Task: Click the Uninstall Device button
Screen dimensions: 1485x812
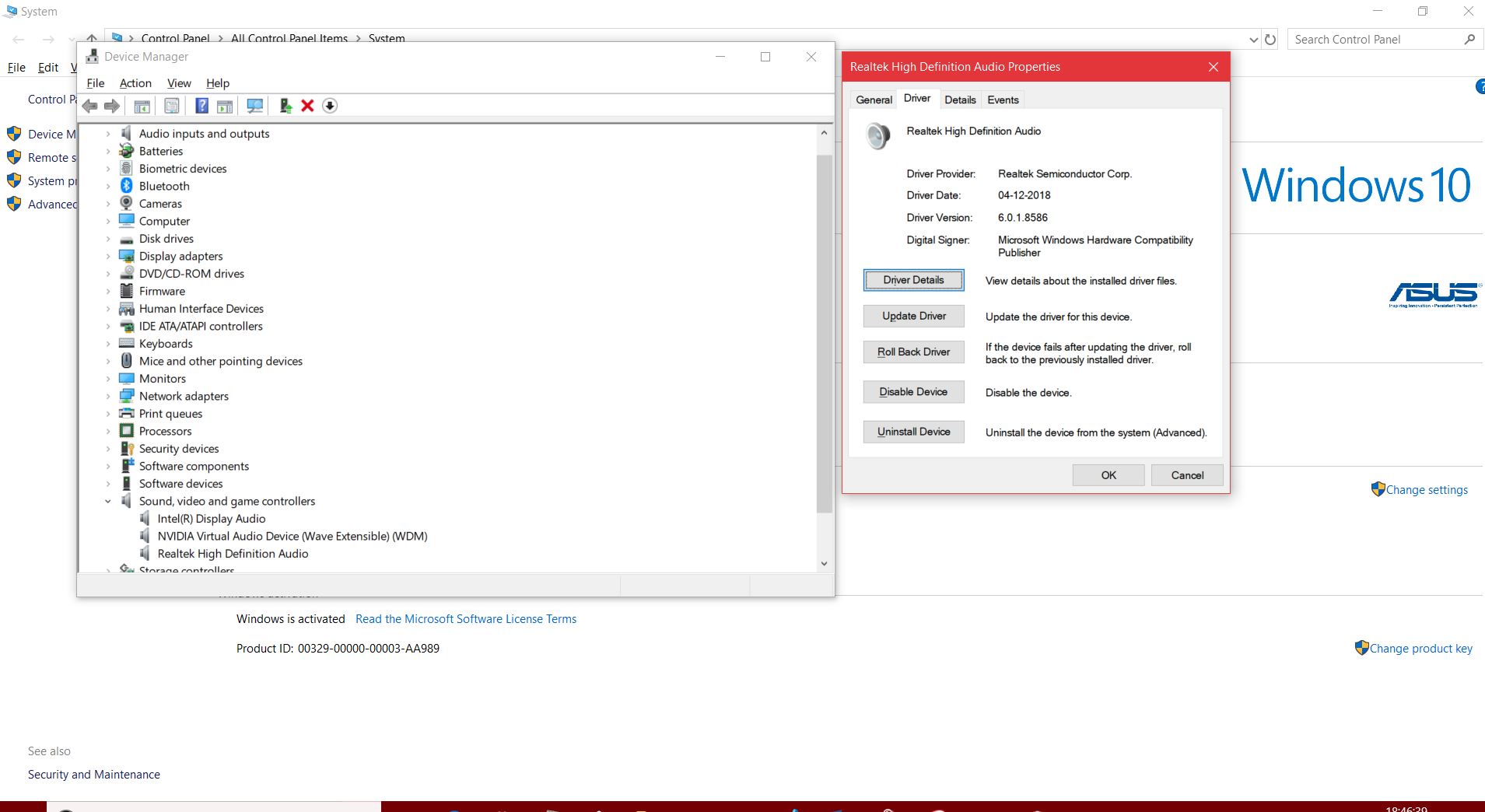Action: 913,432
